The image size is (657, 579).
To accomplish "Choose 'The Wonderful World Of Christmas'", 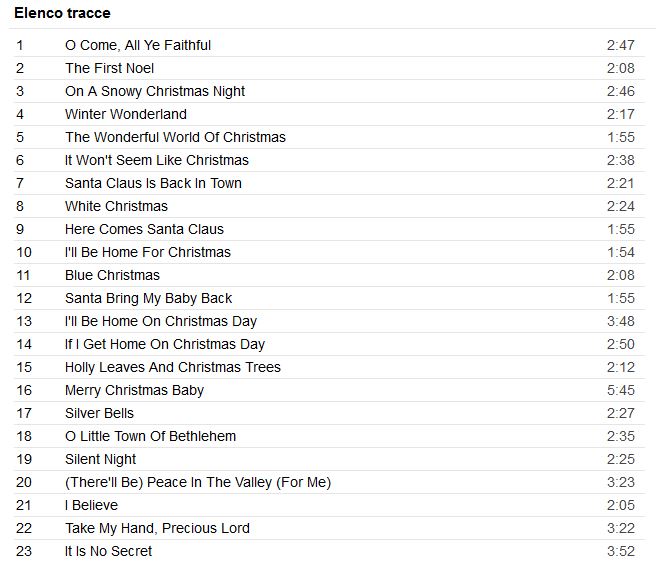I will coord(175,137).
